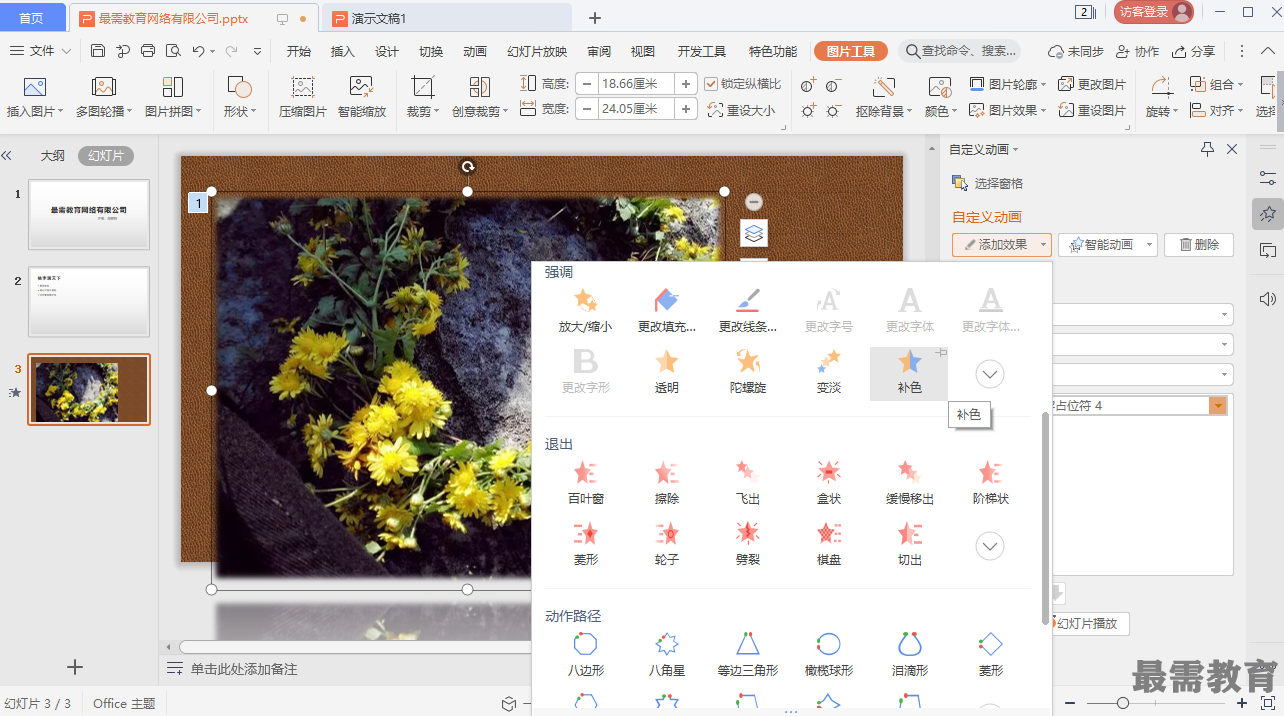Select the 更改线条 effect

point(747,311)
